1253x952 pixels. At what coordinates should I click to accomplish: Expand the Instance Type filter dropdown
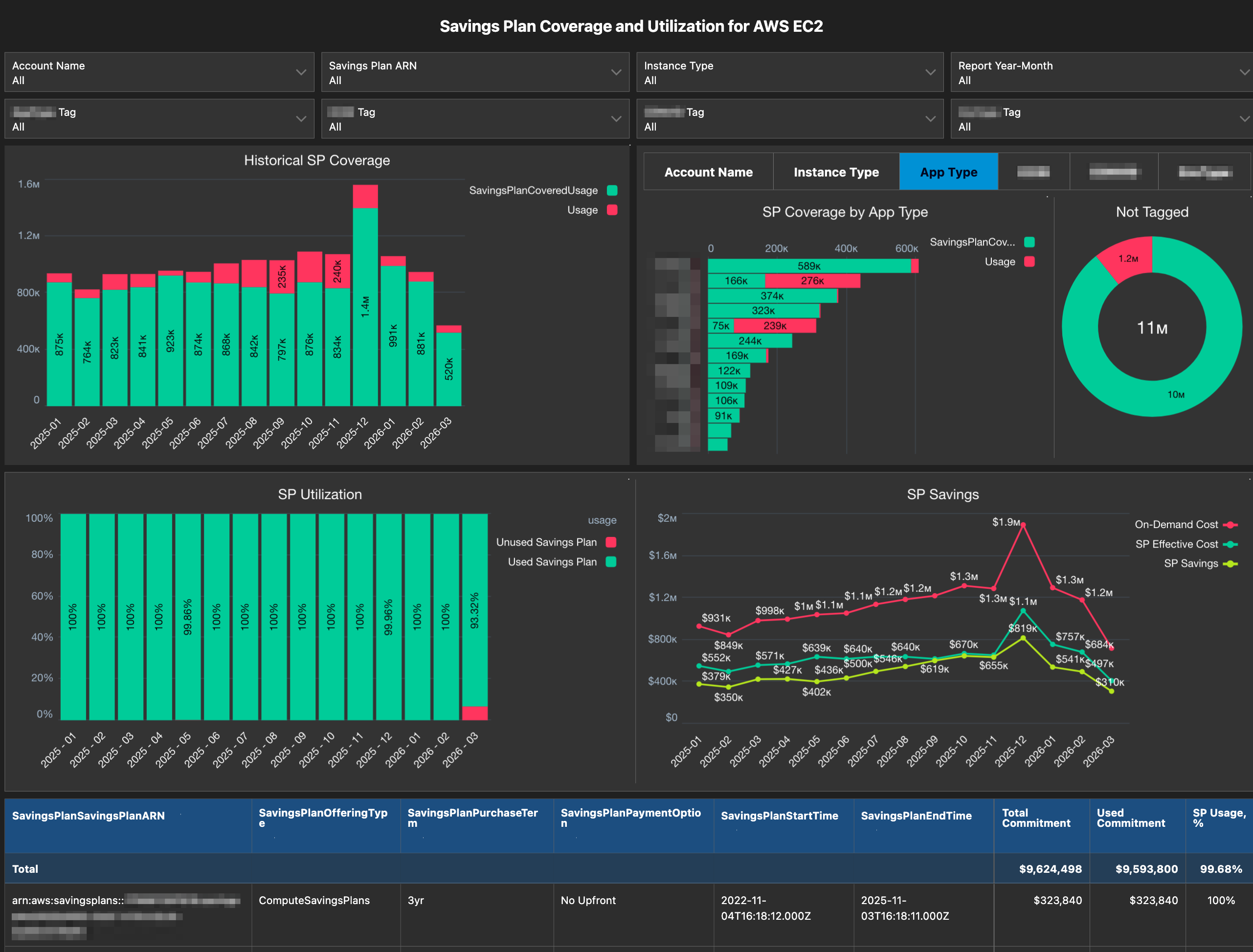click(x=790, y=72)
